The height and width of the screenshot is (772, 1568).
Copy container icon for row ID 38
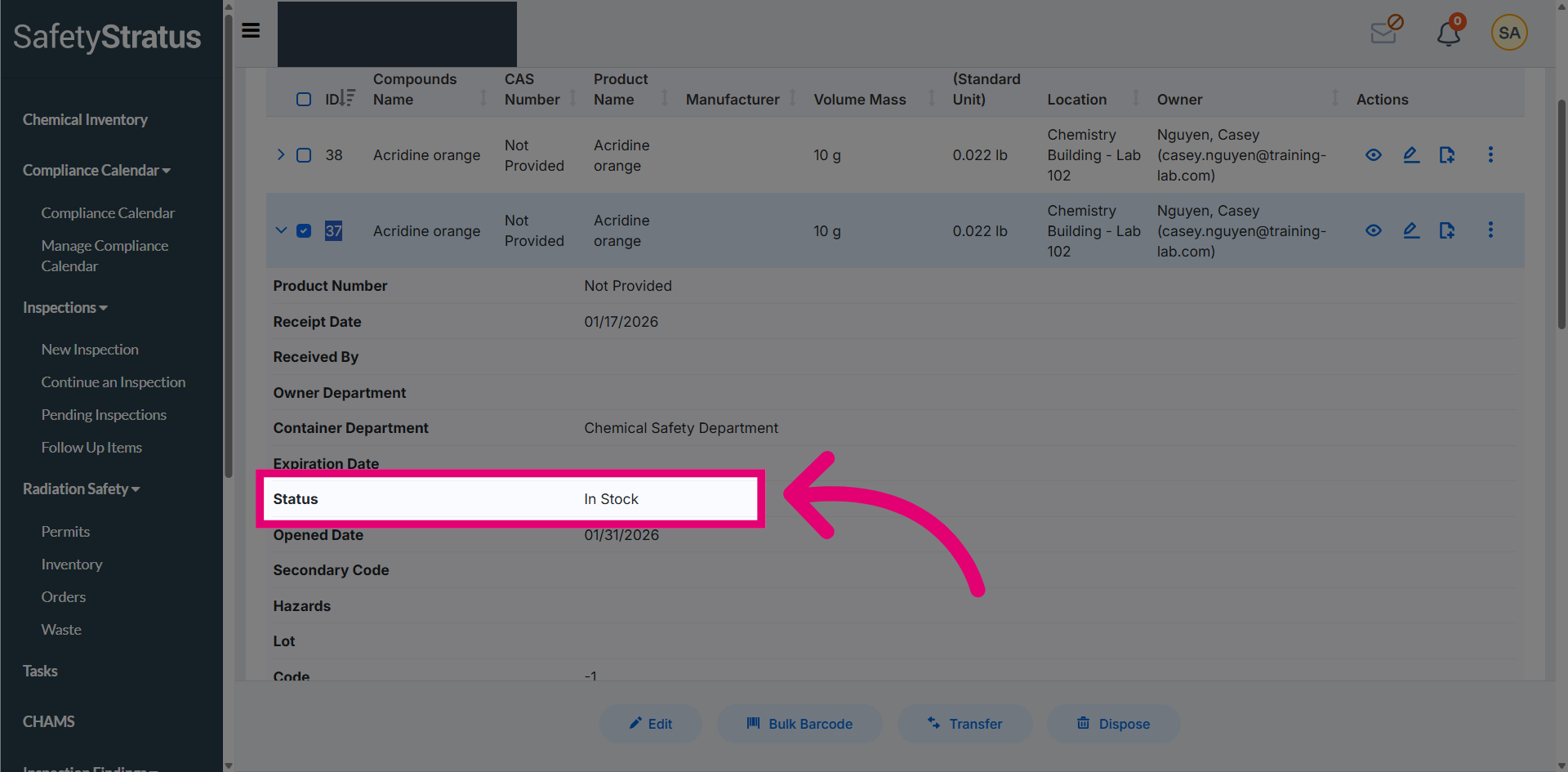(1447, 154)
